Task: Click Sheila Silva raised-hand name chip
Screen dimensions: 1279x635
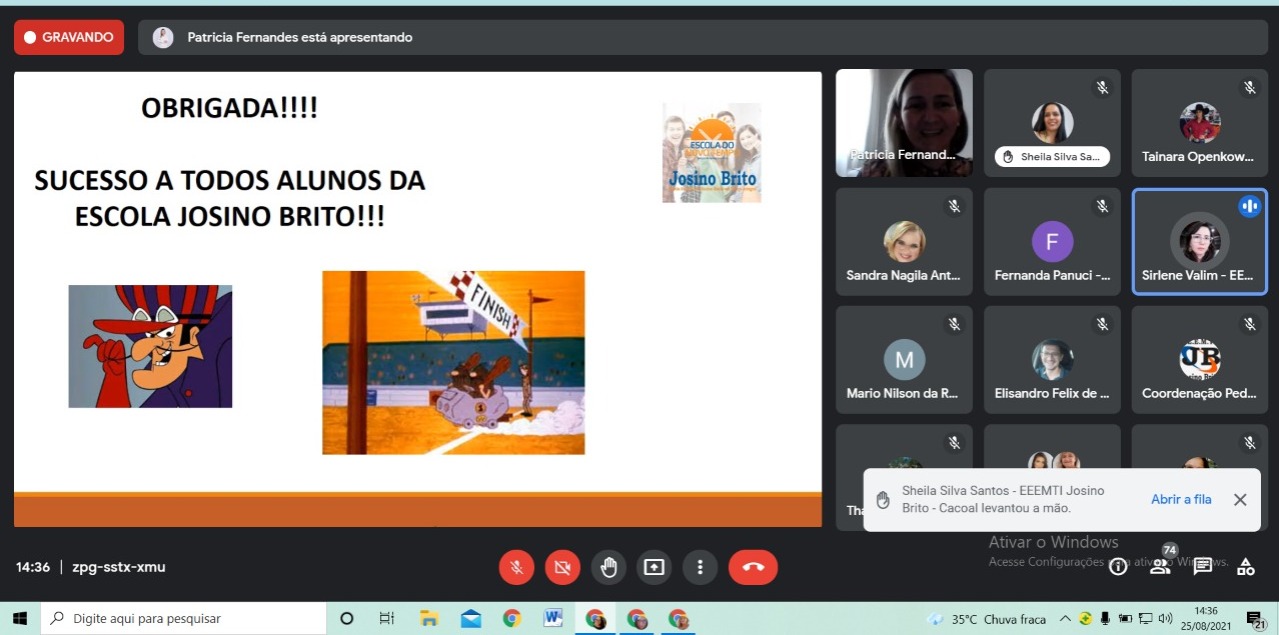Action: (1052, 157)
